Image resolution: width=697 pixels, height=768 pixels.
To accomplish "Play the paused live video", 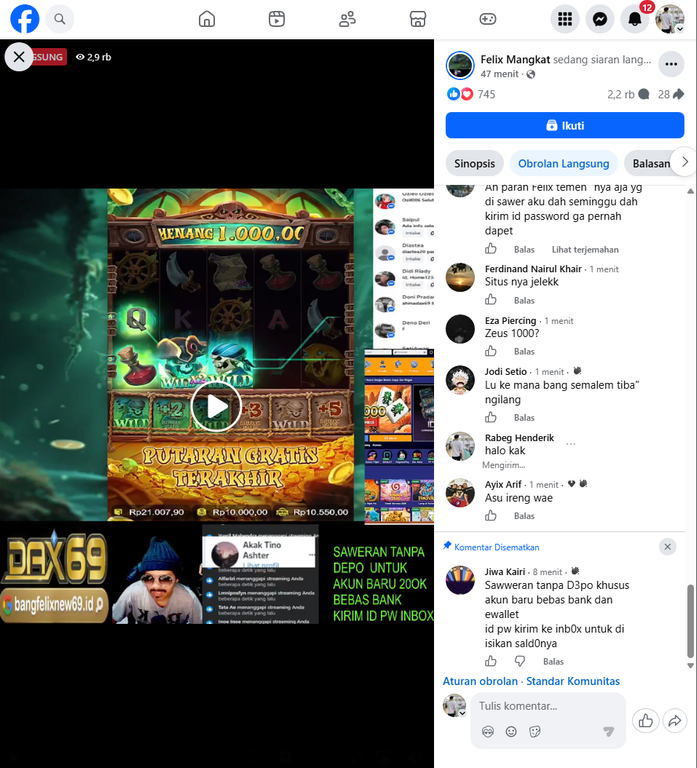I will point(216,407).
